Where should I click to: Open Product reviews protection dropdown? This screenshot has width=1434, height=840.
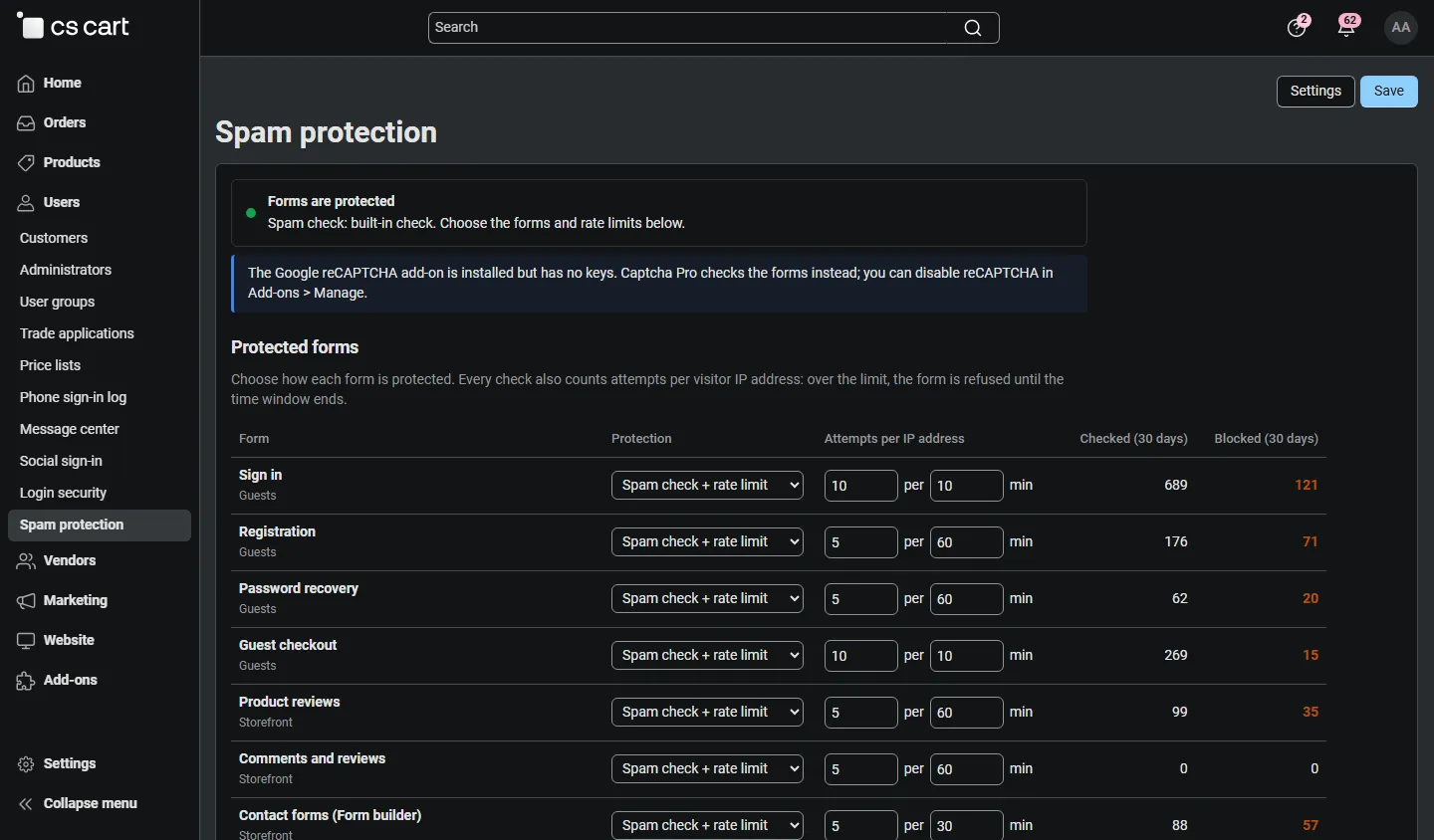pos(707,713)
